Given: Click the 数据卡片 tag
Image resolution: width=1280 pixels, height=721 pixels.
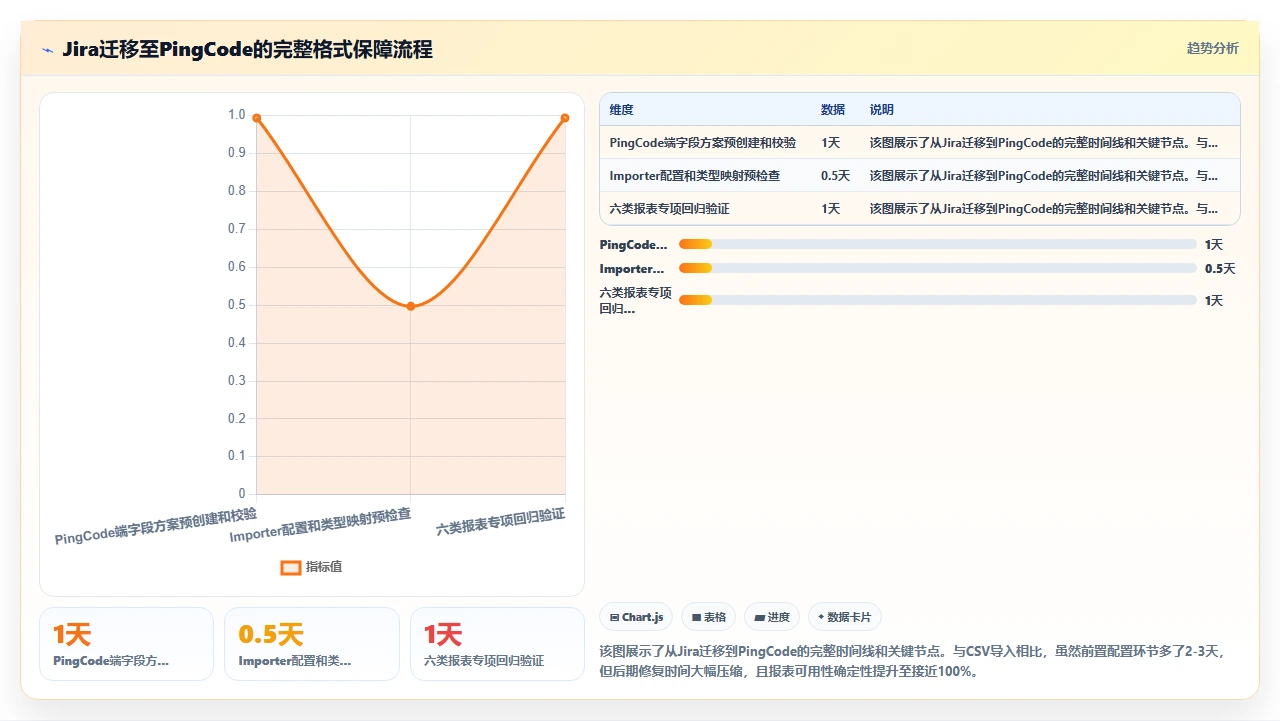Looking at the screenshot, I should click(845, 617).
